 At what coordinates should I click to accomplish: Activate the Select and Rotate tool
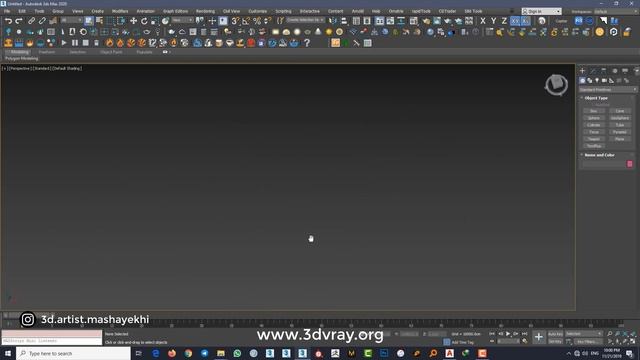144,21
